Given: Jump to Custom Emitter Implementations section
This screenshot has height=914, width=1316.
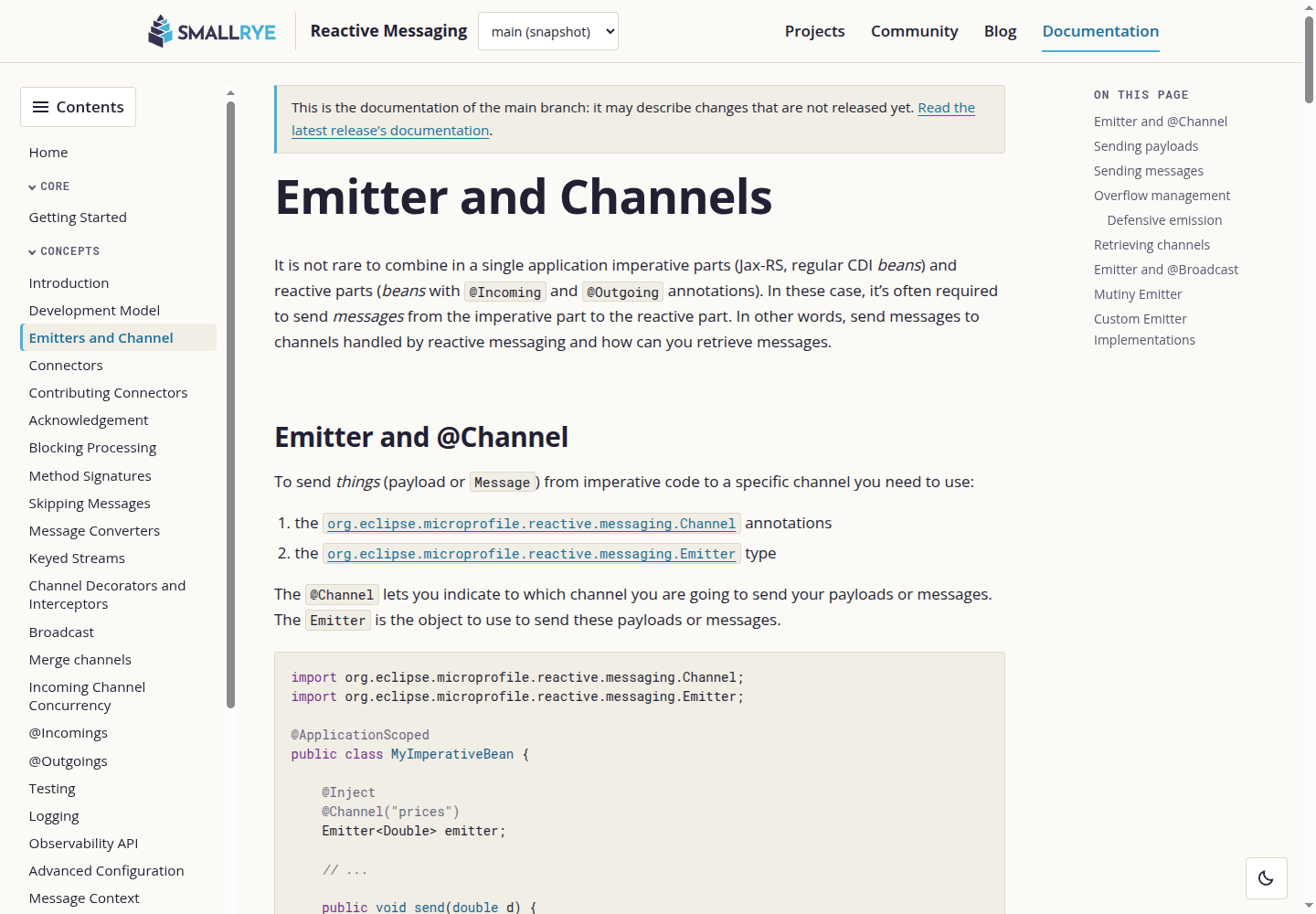Looking at the screenshot, I should (1144, 329).
